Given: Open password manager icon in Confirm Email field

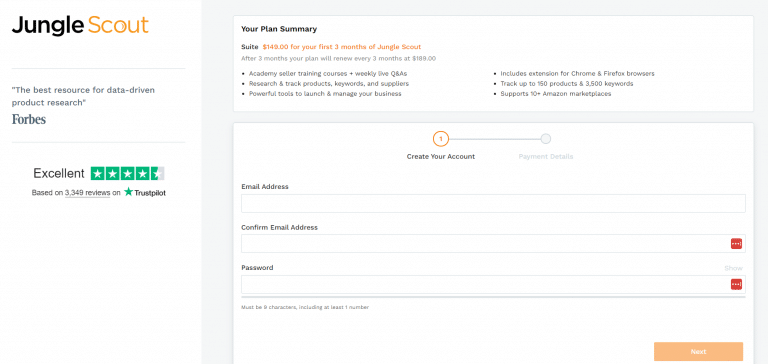Looking at the screenshot, I should coord(736,243).
